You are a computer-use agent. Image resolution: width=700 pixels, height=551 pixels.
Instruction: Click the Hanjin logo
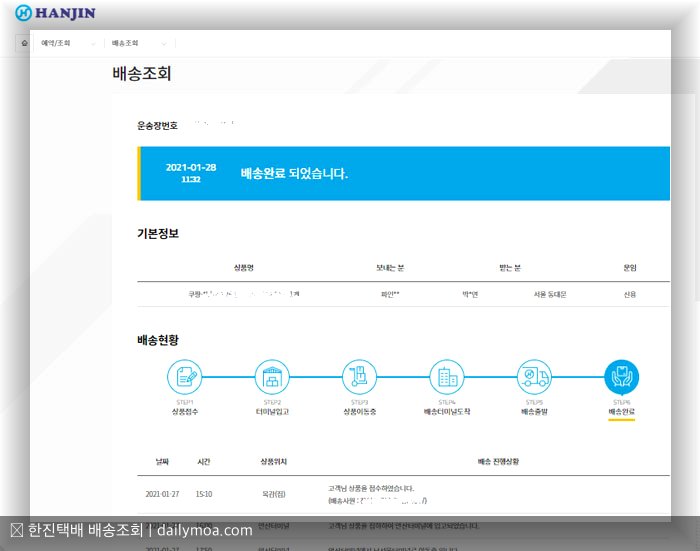[55, 13]
